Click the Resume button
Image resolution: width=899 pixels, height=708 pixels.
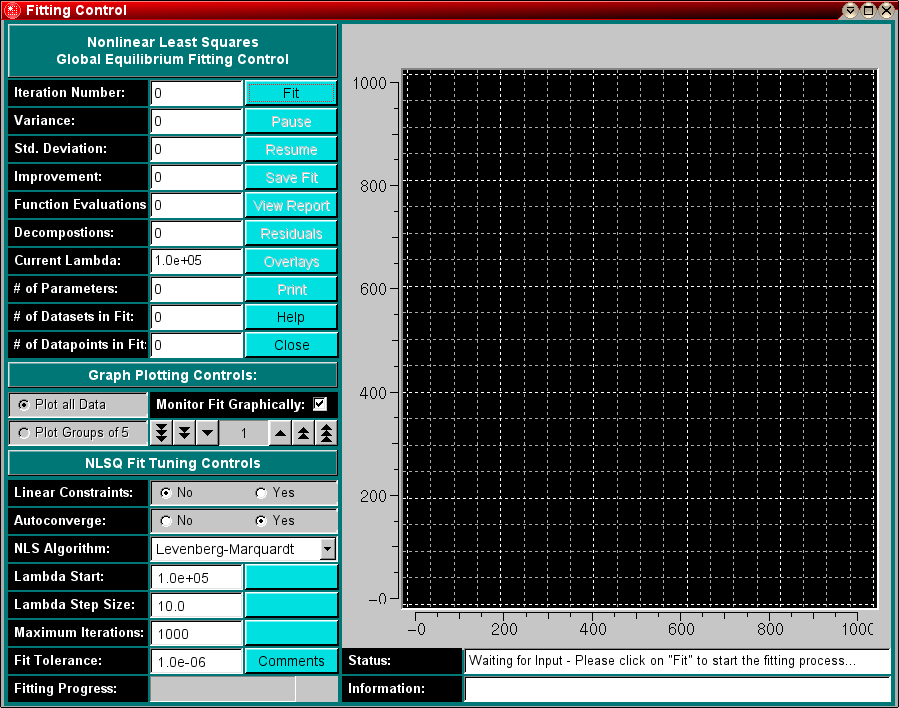[x=291, y=149]
